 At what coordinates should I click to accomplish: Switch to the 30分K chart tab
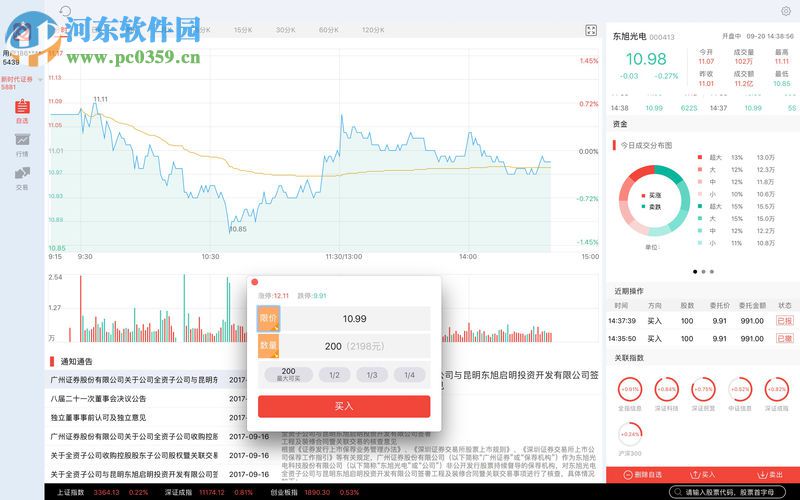pos(286,30)
